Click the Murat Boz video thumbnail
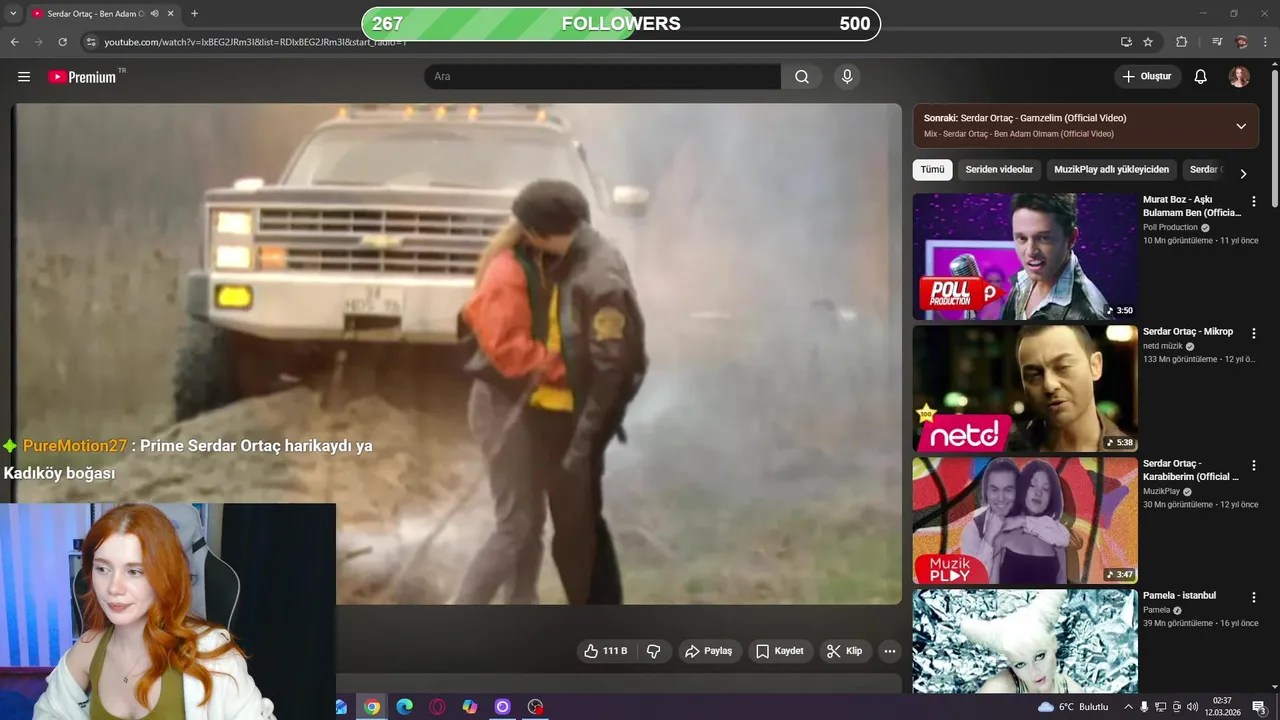The image size is (1280, 720). 1025,257
